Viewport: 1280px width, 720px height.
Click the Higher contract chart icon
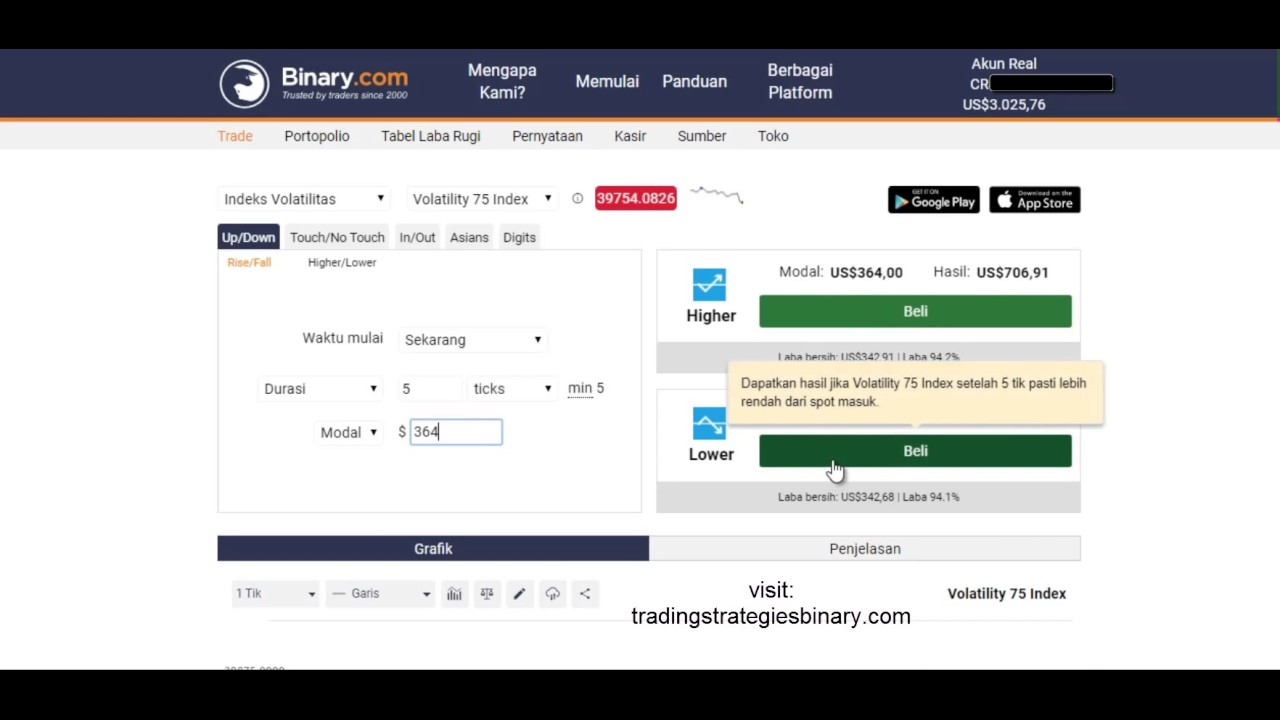point(709,285)
